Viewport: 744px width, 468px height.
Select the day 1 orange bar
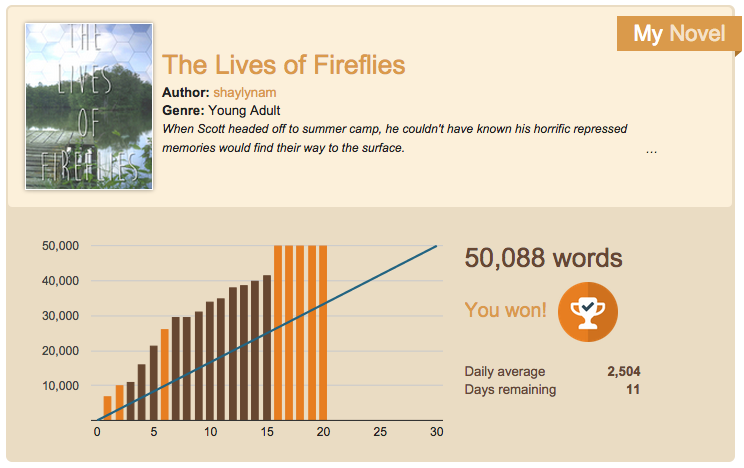[107, 408]
